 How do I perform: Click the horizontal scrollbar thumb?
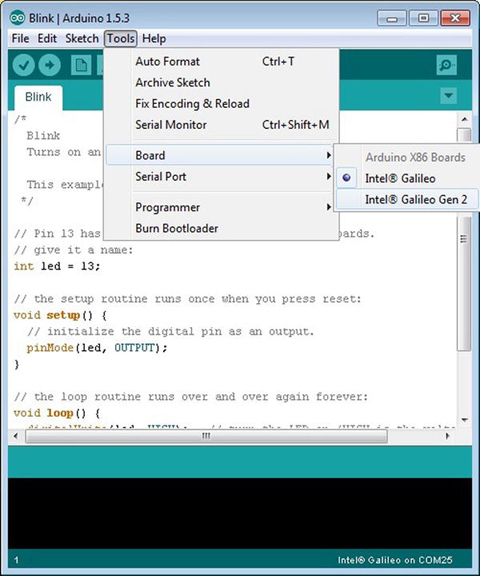[x=206, y=436]
